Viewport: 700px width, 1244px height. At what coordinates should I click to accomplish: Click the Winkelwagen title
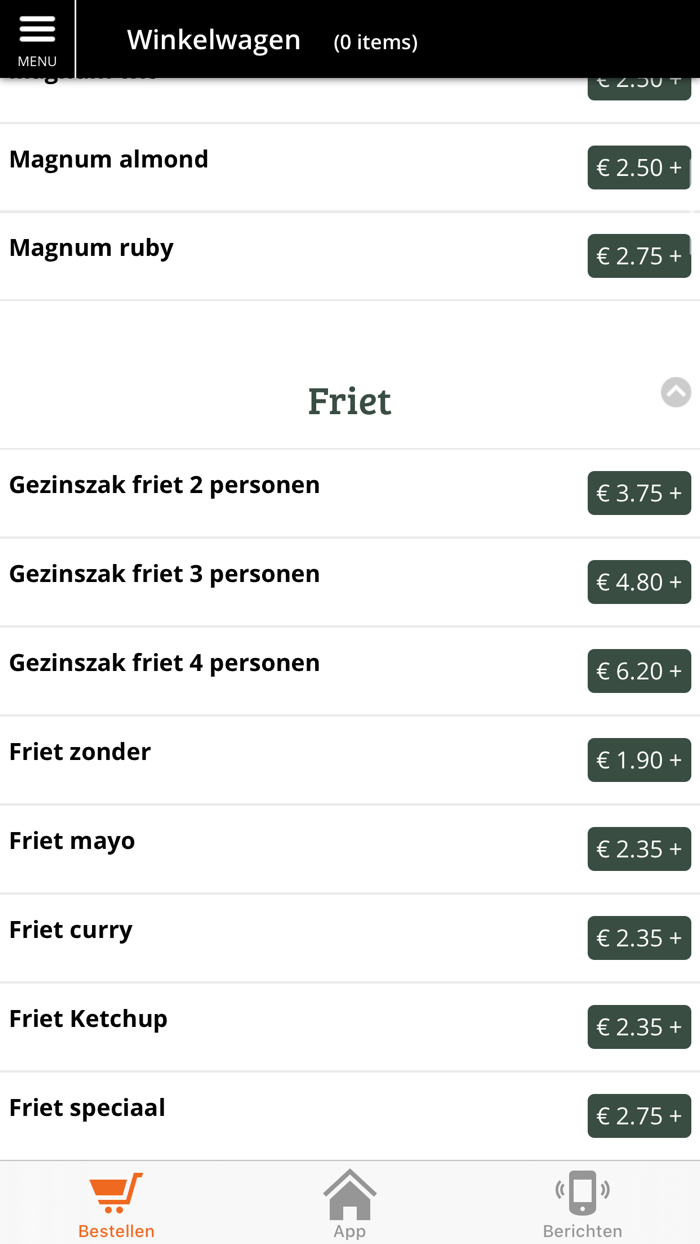click(213, 40)
